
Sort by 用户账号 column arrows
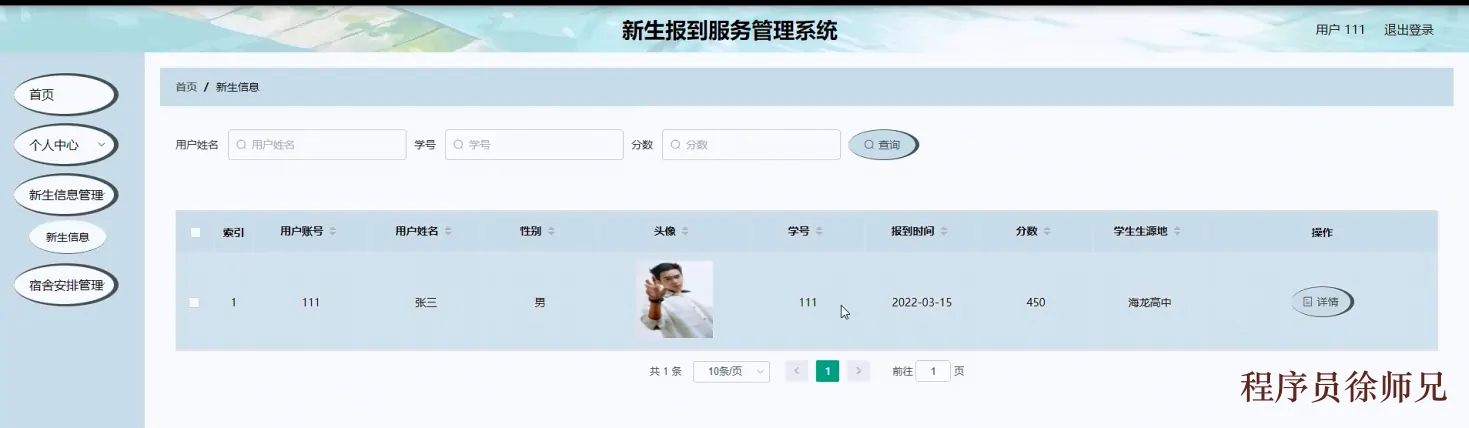(333, 231)
